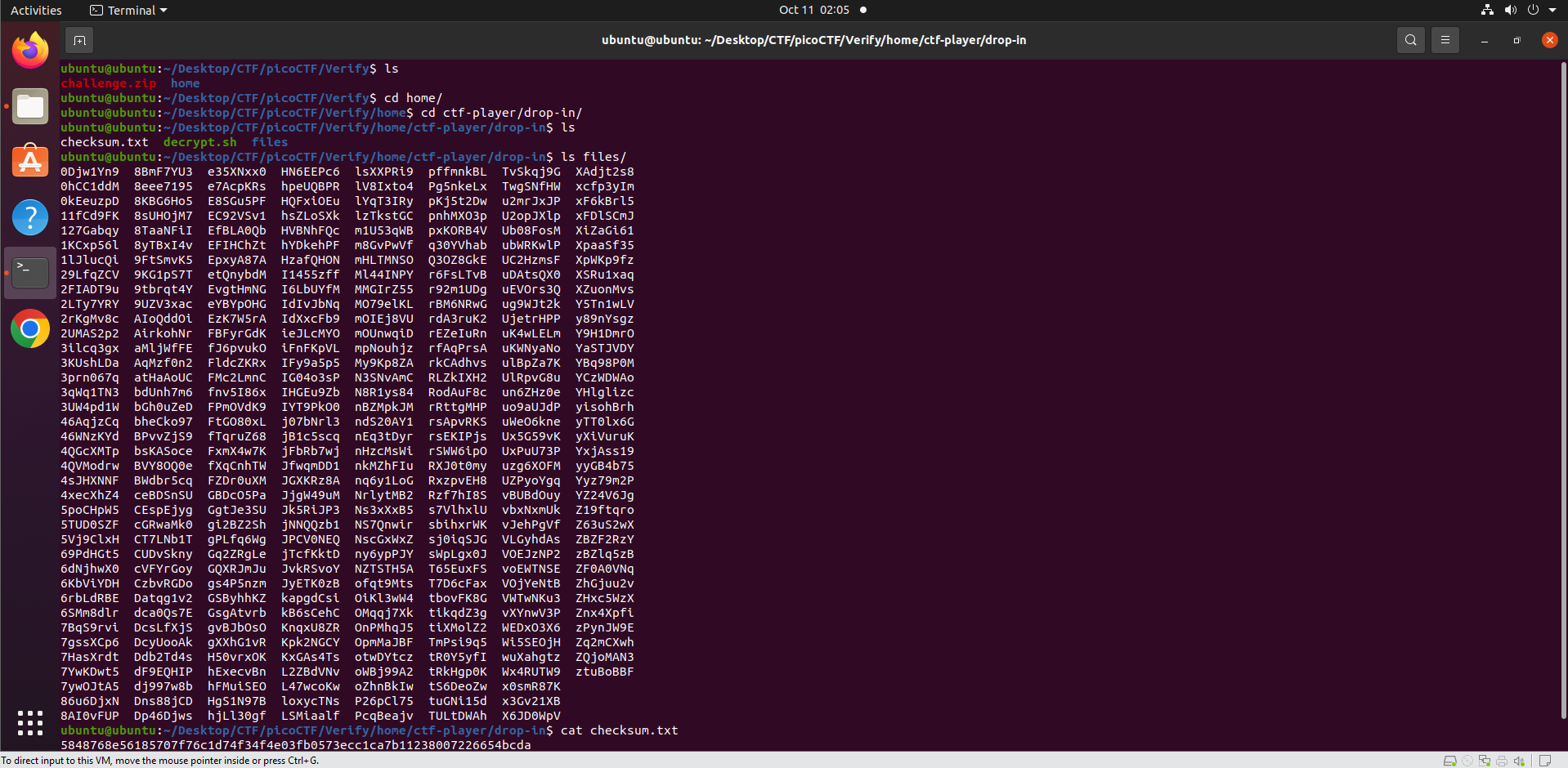This screenshot has width=1568, height=768.
Task: Click the VM printer status icon
Action: click(1502, 761)
